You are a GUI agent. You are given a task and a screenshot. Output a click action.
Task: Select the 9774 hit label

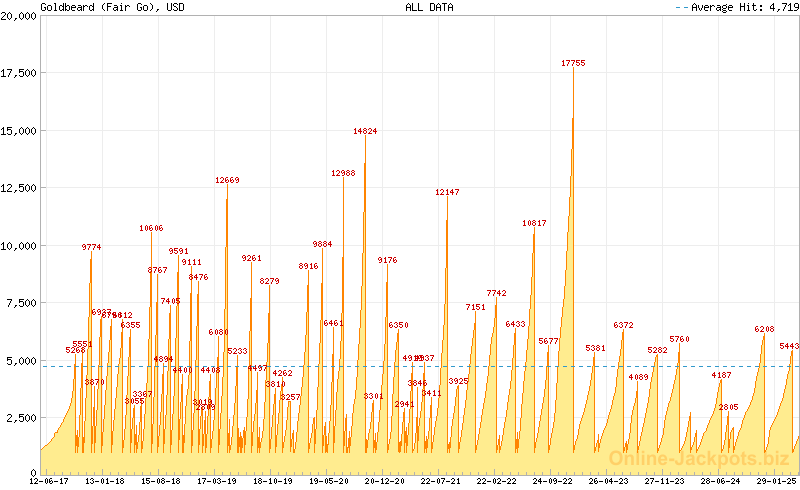click(x=91, y=247)
